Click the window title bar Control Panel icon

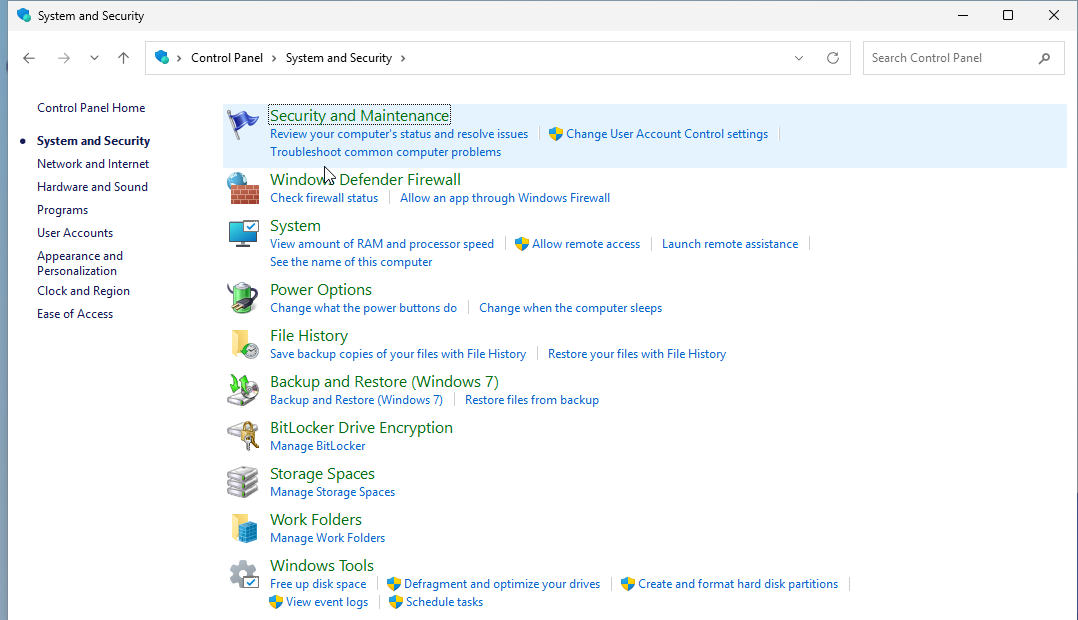[x=24, y=15]
